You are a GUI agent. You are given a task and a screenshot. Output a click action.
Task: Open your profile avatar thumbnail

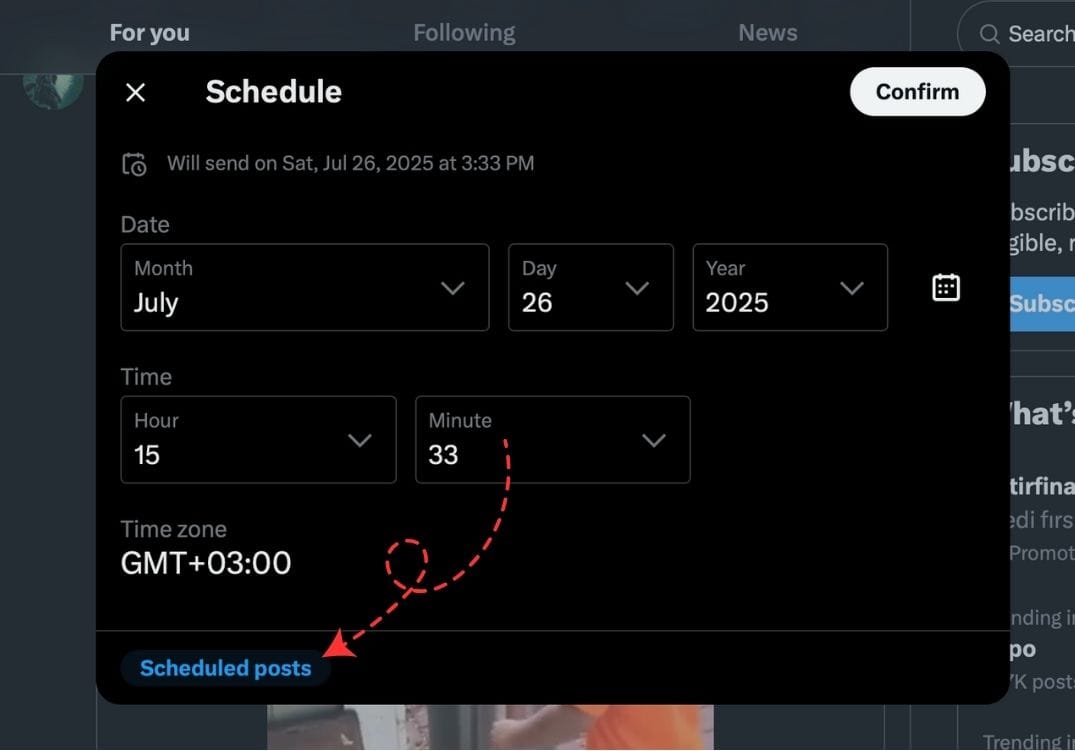click(52, 87)
